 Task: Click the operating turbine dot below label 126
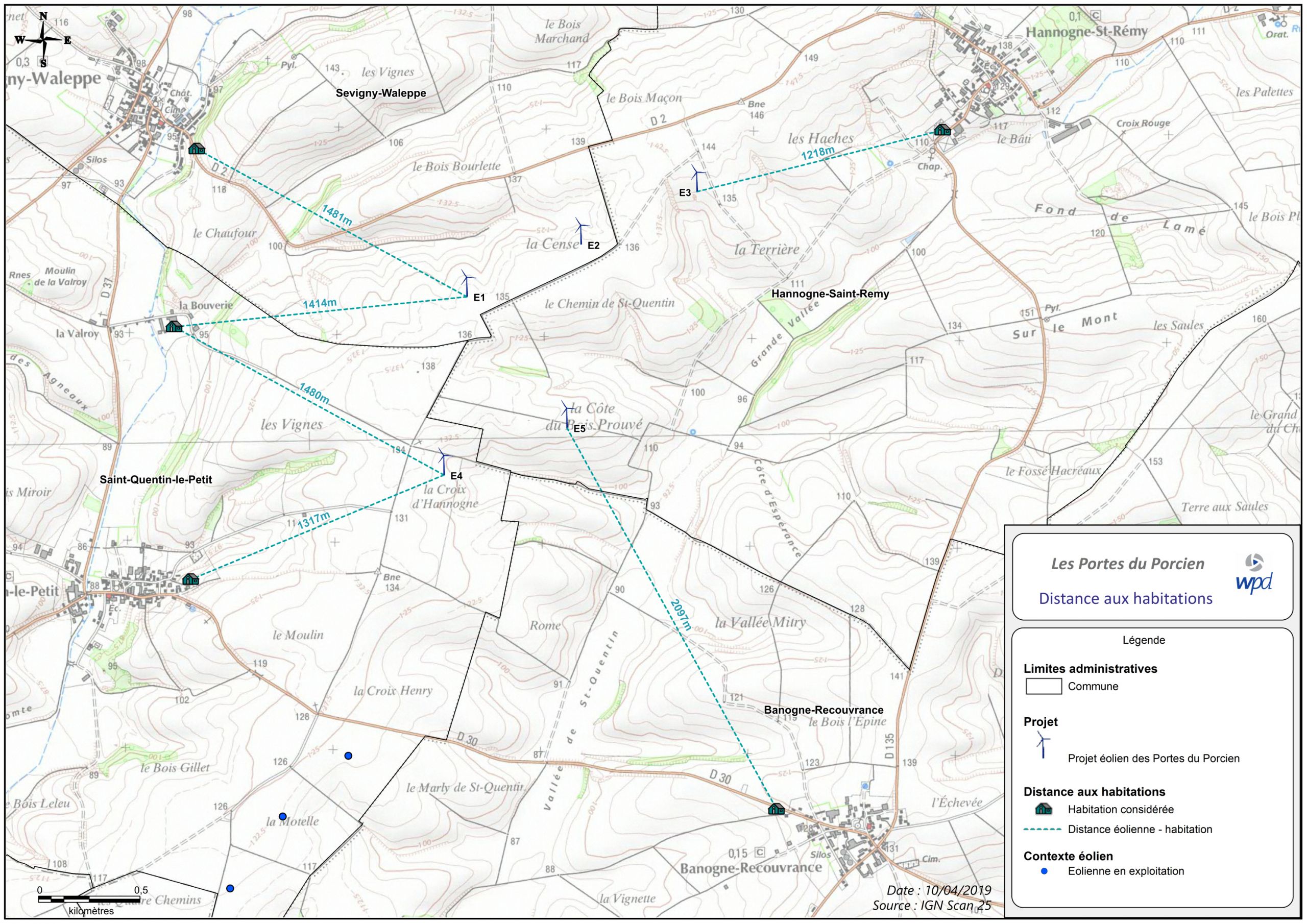click(348, 756)
